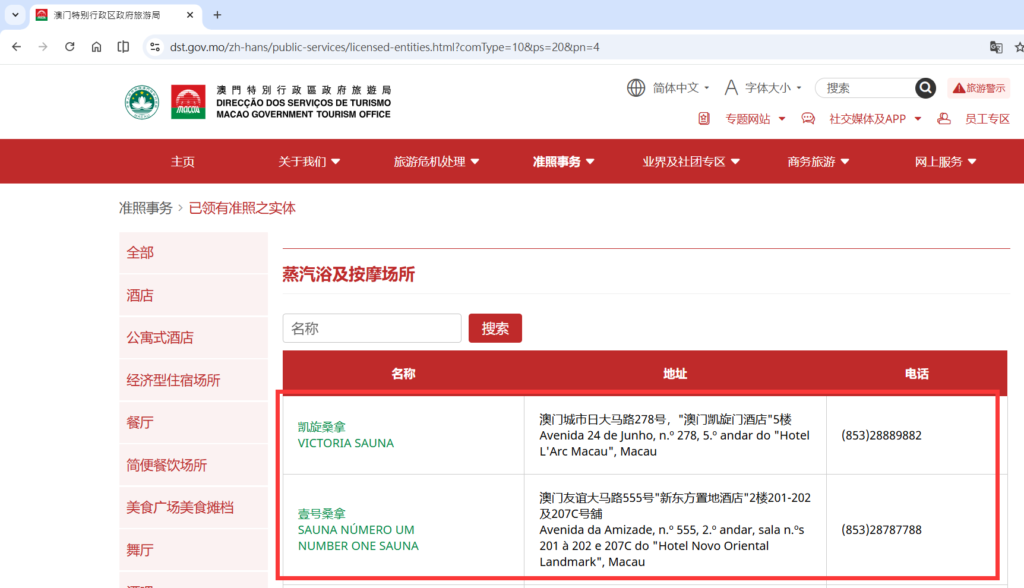Open the VICTORIA SAUNA link
1024x588 pixels.
346,443
